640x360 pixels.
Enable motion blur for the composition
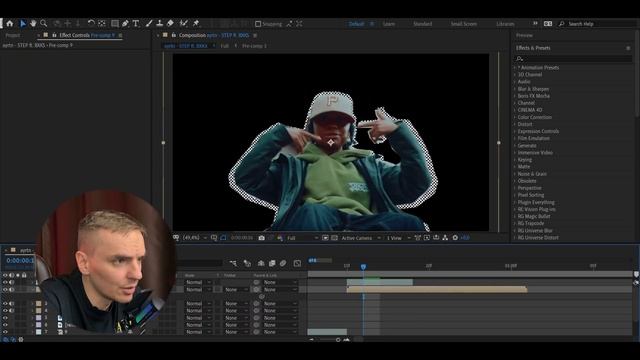pyautogui.click(x=283, y=263)
